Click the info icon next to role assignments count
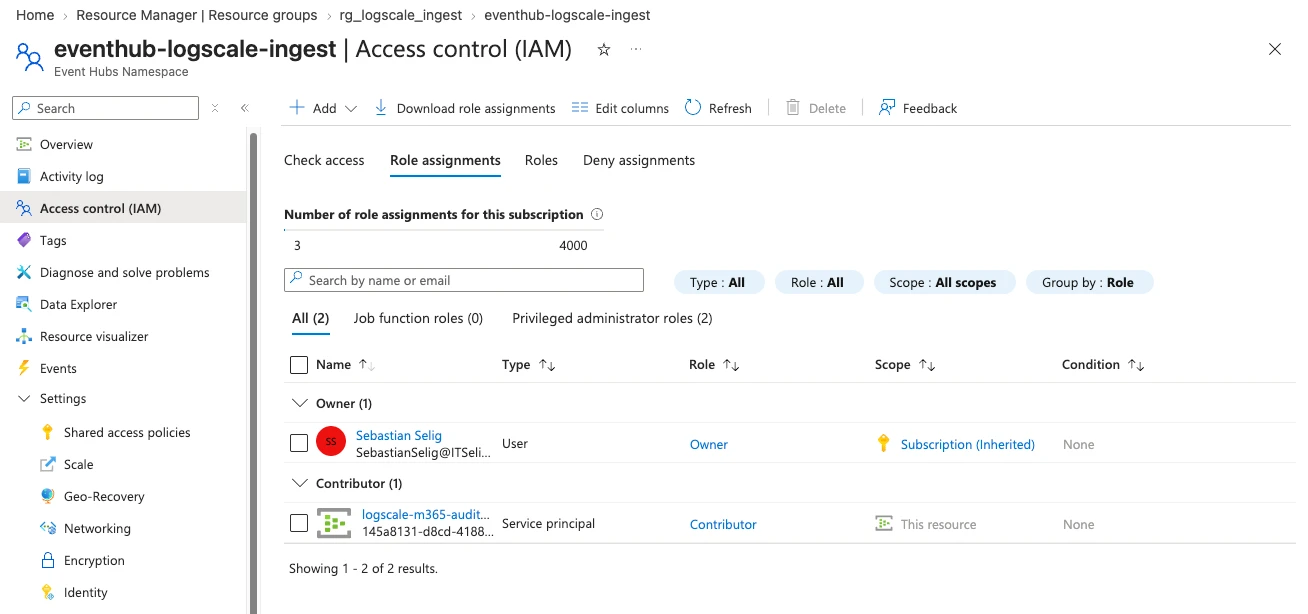 pos(597,214)
